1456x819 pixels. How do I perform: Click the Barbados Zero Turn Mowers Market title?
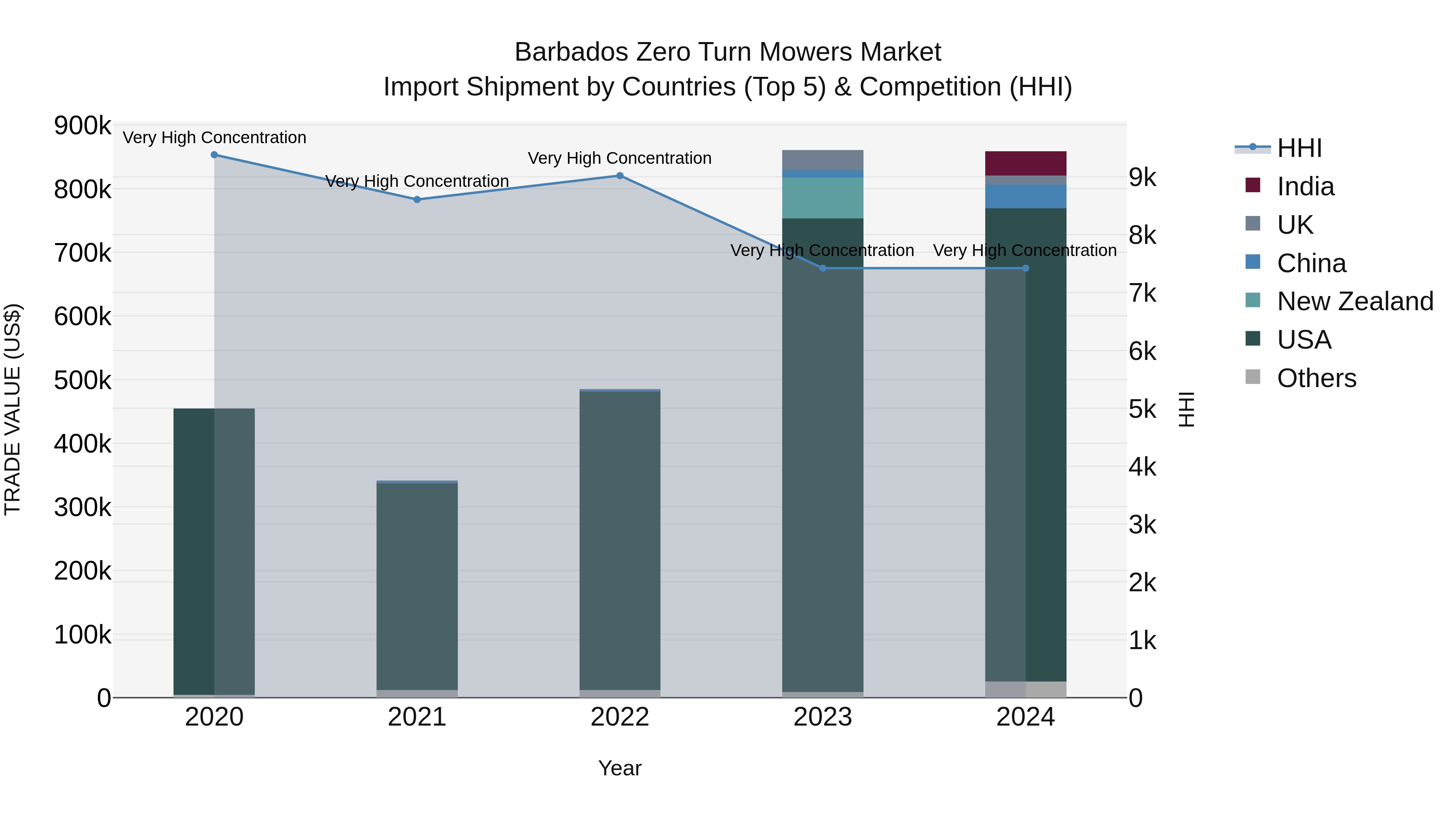tap(728, 52)
